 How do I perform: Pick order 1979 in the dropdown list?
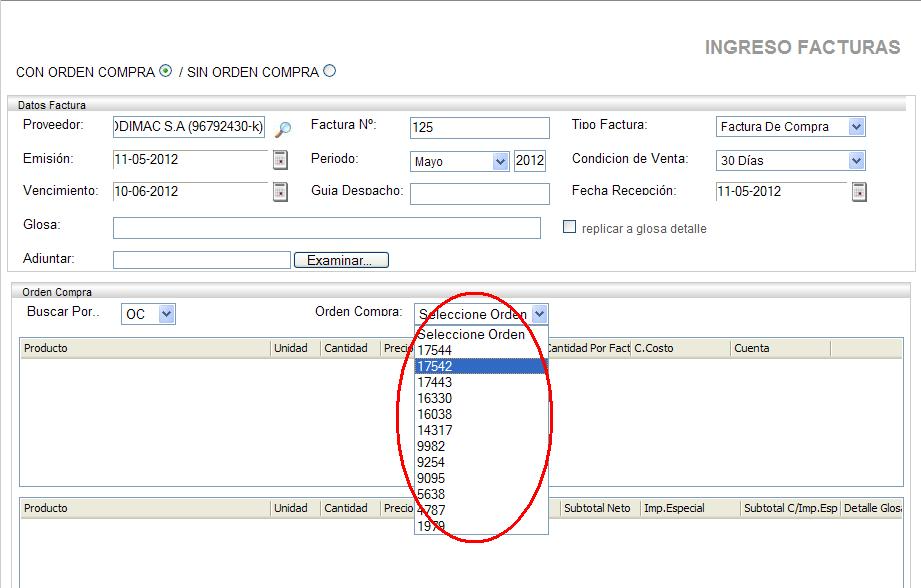click(481, 526)
